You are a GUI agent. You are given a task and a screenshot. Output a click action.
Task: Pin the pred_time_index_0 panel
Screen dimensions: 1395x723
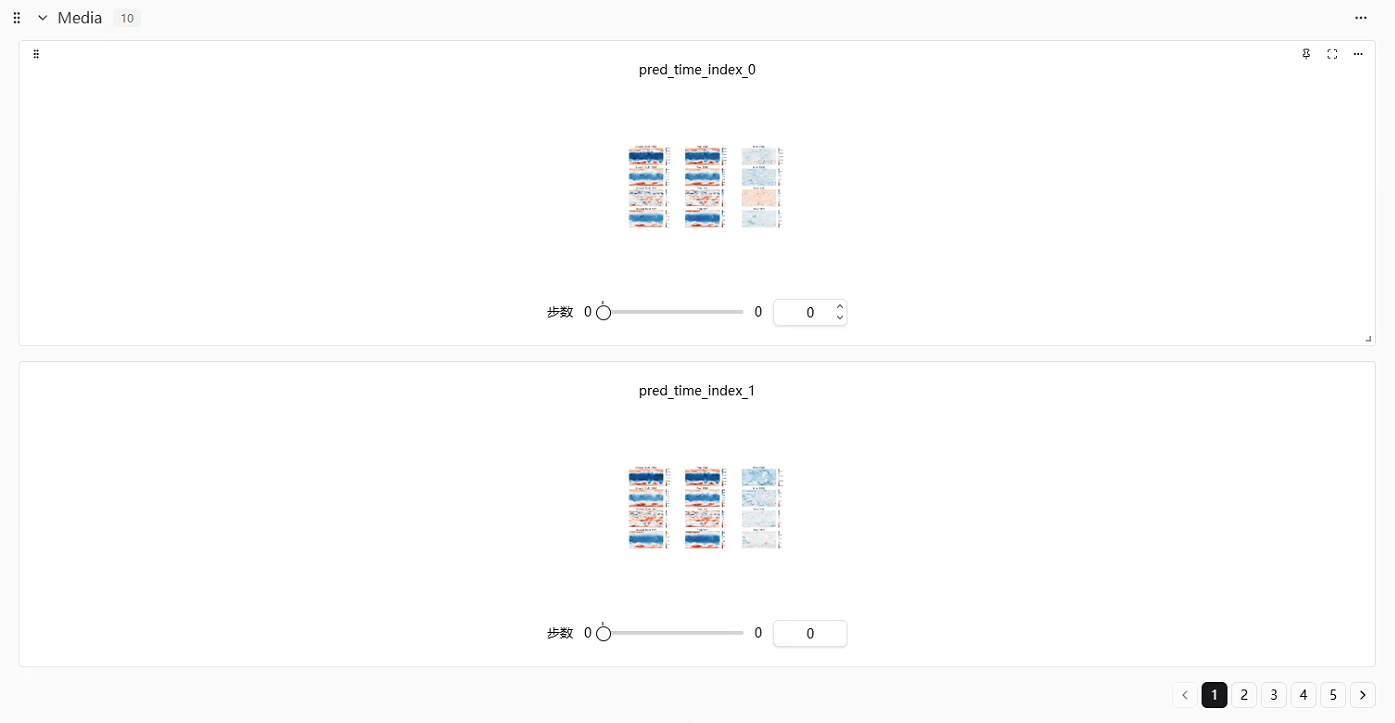click(x=1306, y=54)
